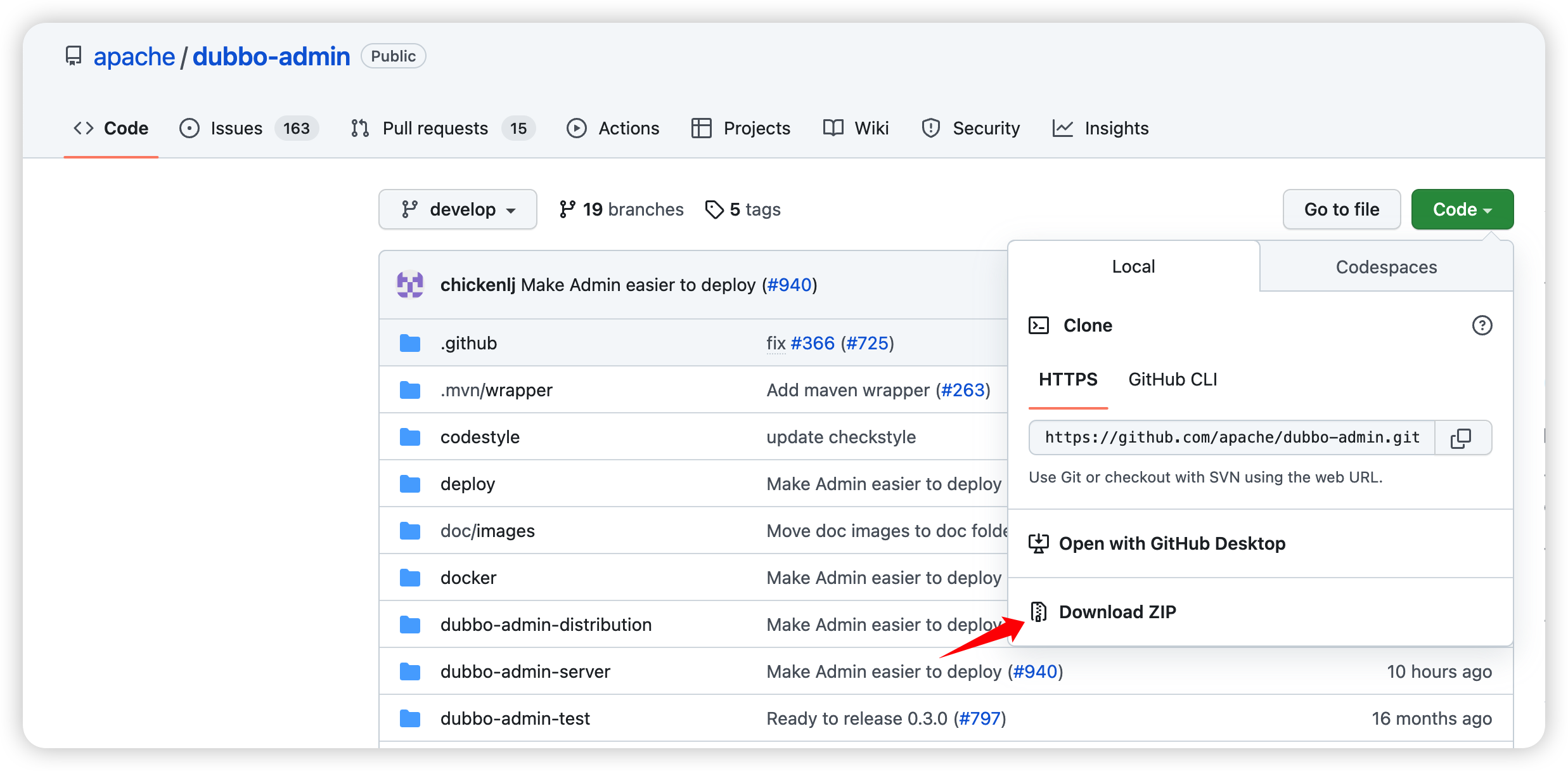Screen dimensions: 1568x771
Task: Click the GitHub Desktop icon
Action: (1038, 543)
